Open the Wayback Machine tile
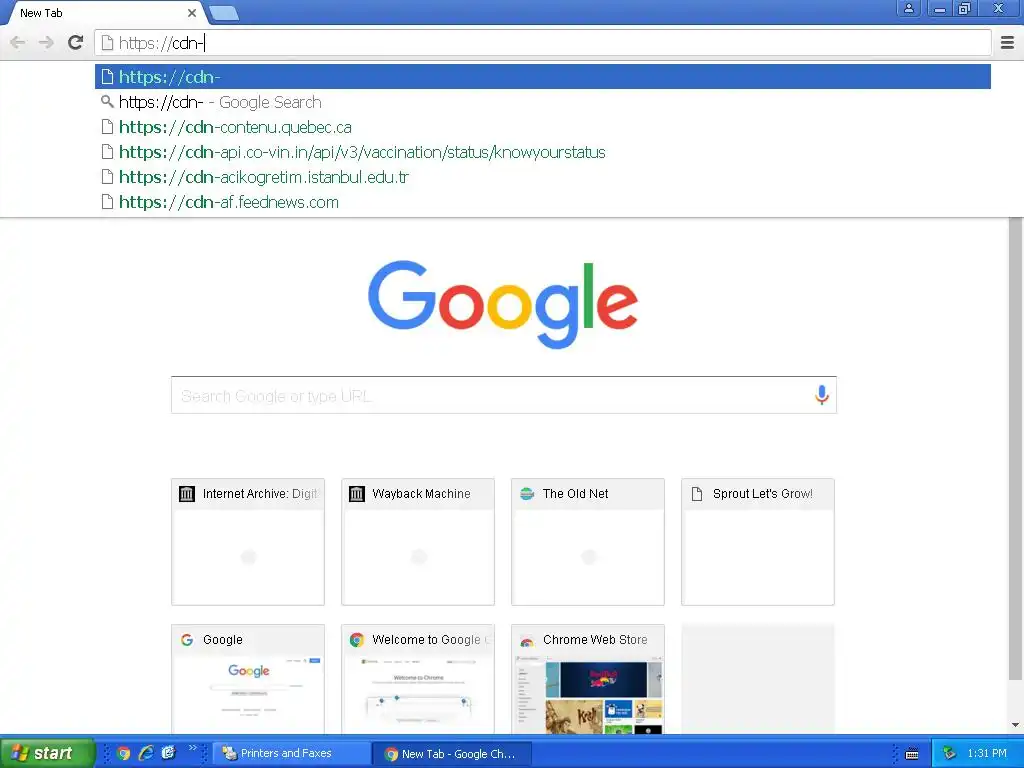 418,541
